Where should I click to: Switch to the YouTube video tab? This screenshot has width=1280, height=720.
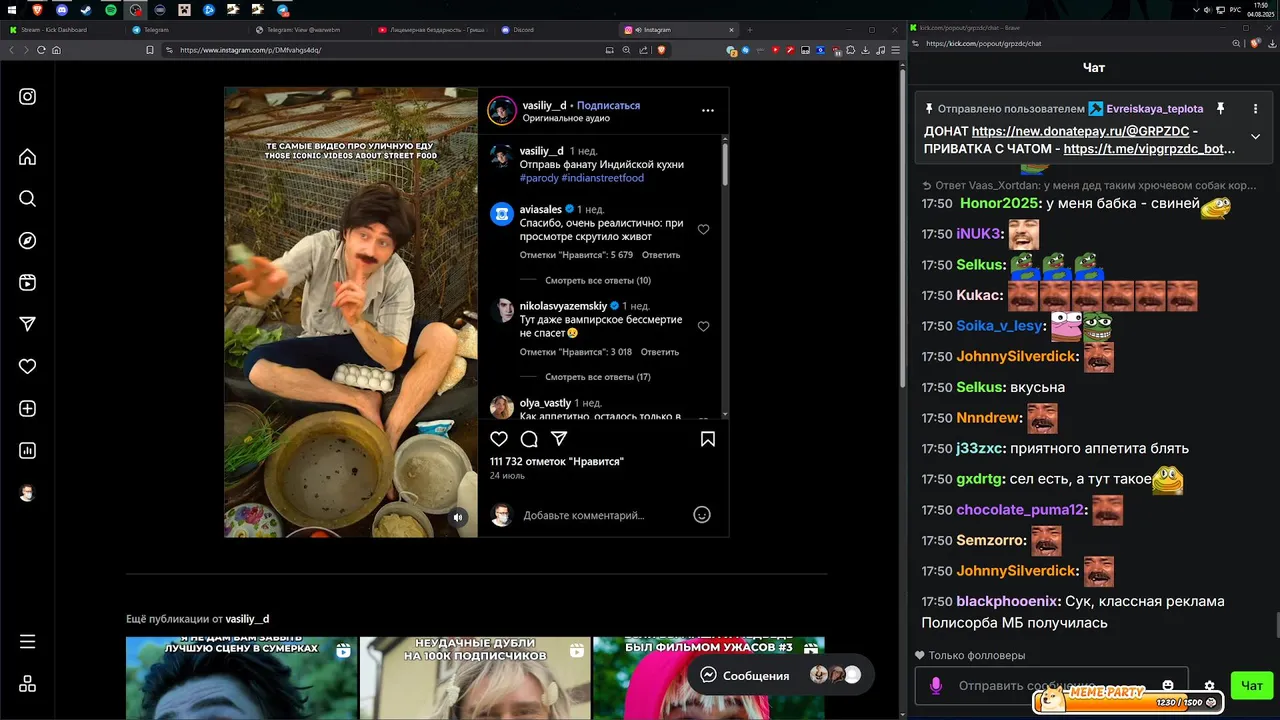432,30
